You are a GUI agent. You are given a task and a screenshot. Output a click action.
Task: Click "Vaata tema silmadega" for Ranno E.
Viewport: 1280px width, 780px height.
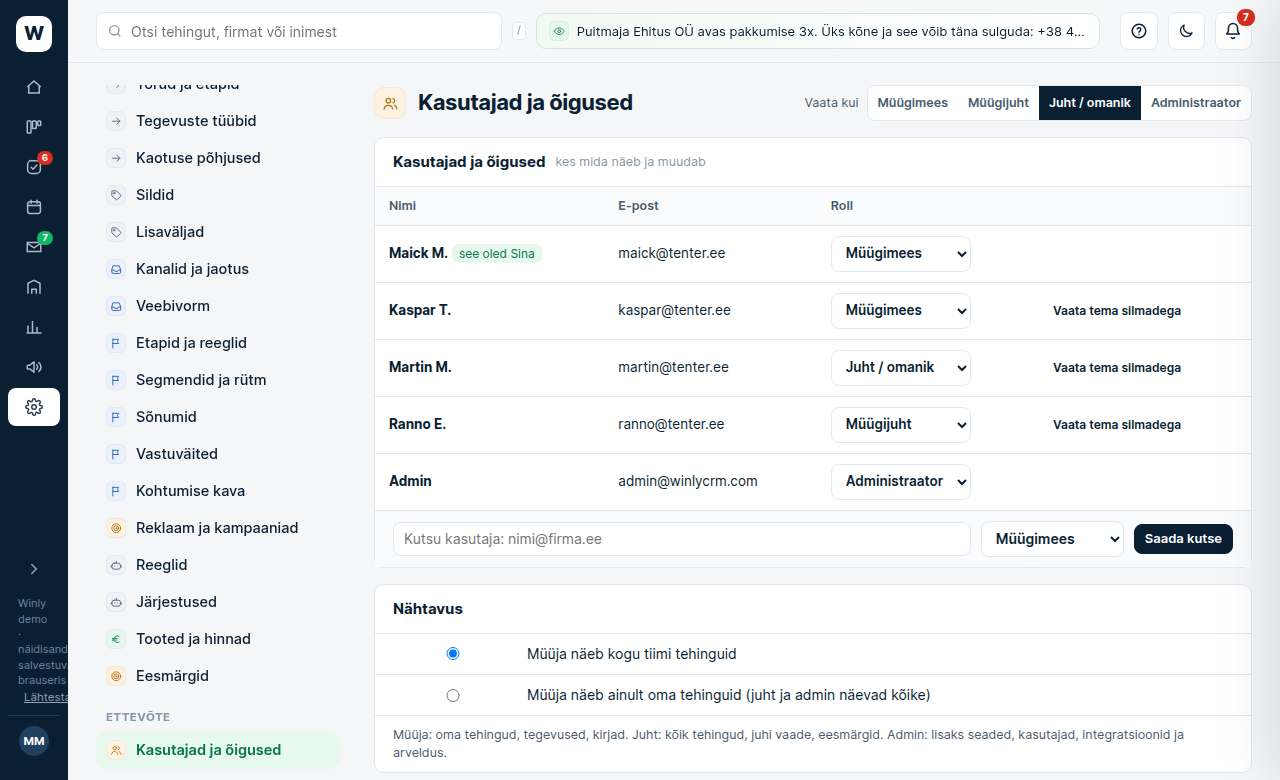pos(1117,425)
